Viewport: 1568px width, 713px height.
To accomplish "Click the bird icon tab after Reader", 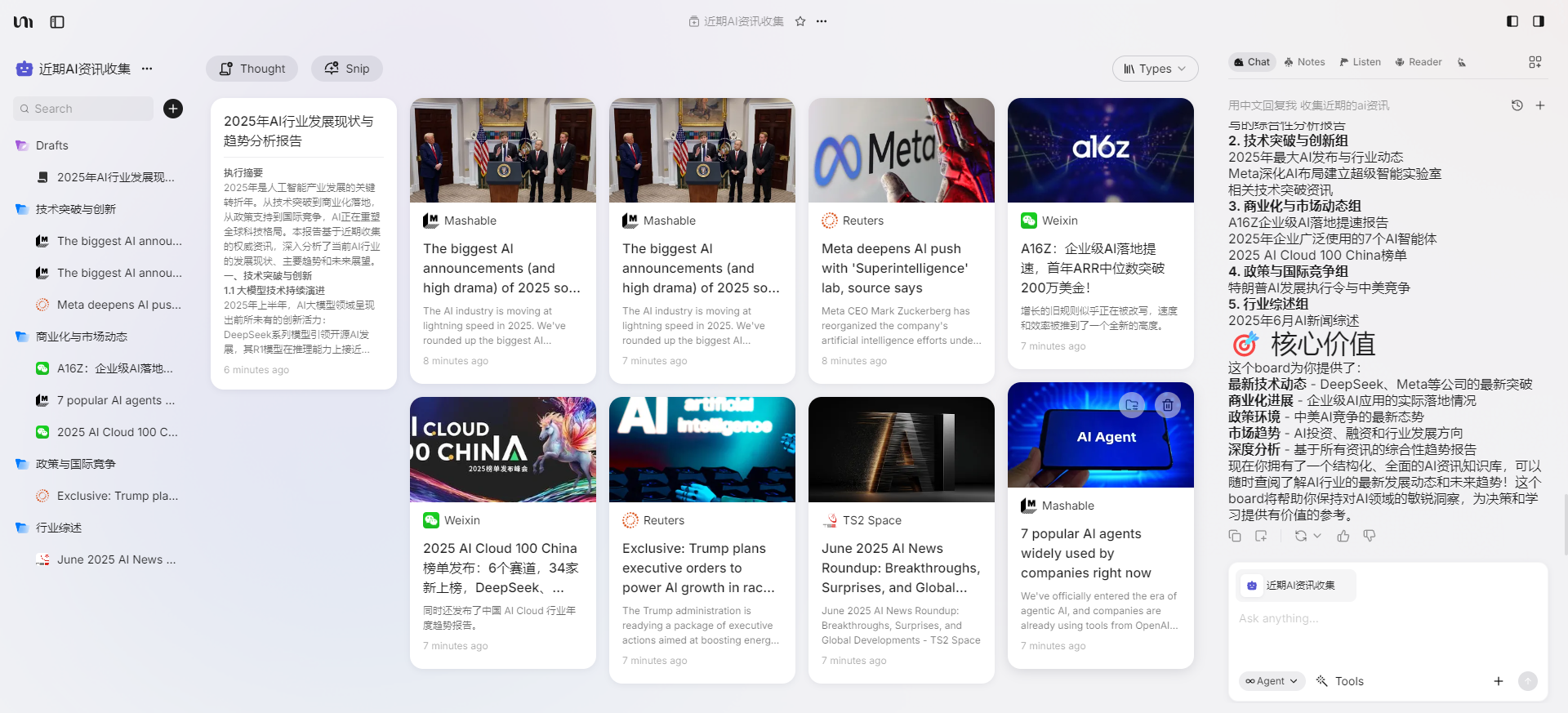I will (1462, 62).
